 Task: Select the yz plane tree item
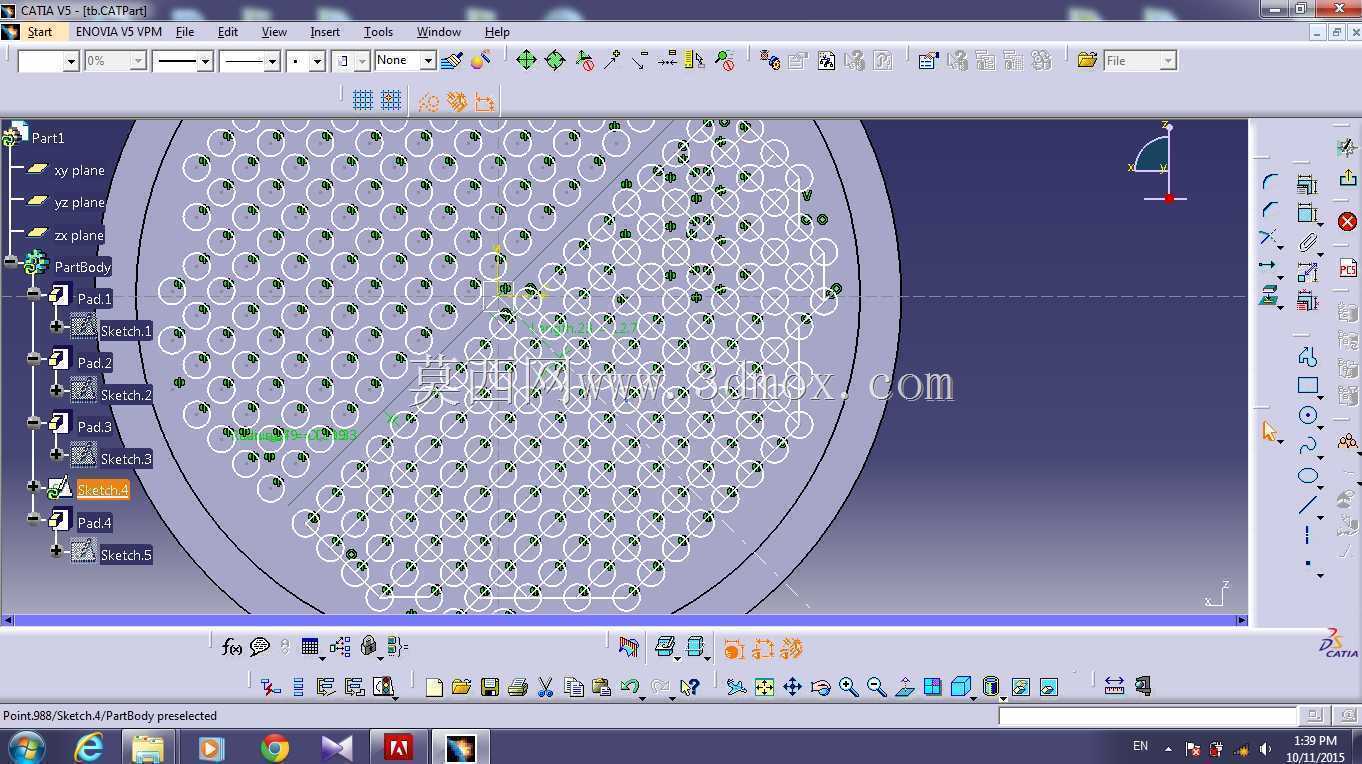tap(79, 202)
